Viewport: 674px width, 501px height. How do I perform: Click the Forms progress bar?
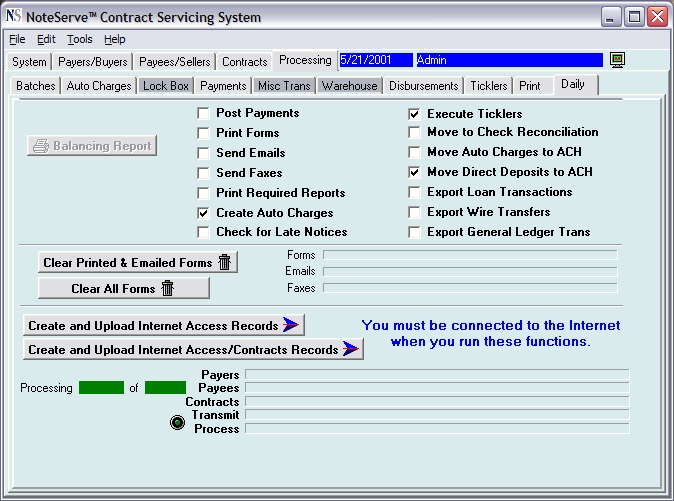(470, 255)
